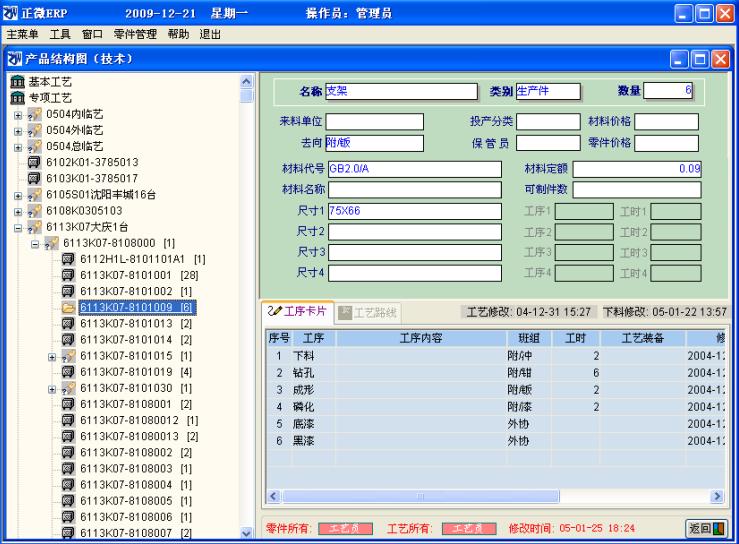The width and height of the screenshot is (739, 544).
Task: Click the red 工艺员 button after 工艺所有
Action: pos(469,528)
